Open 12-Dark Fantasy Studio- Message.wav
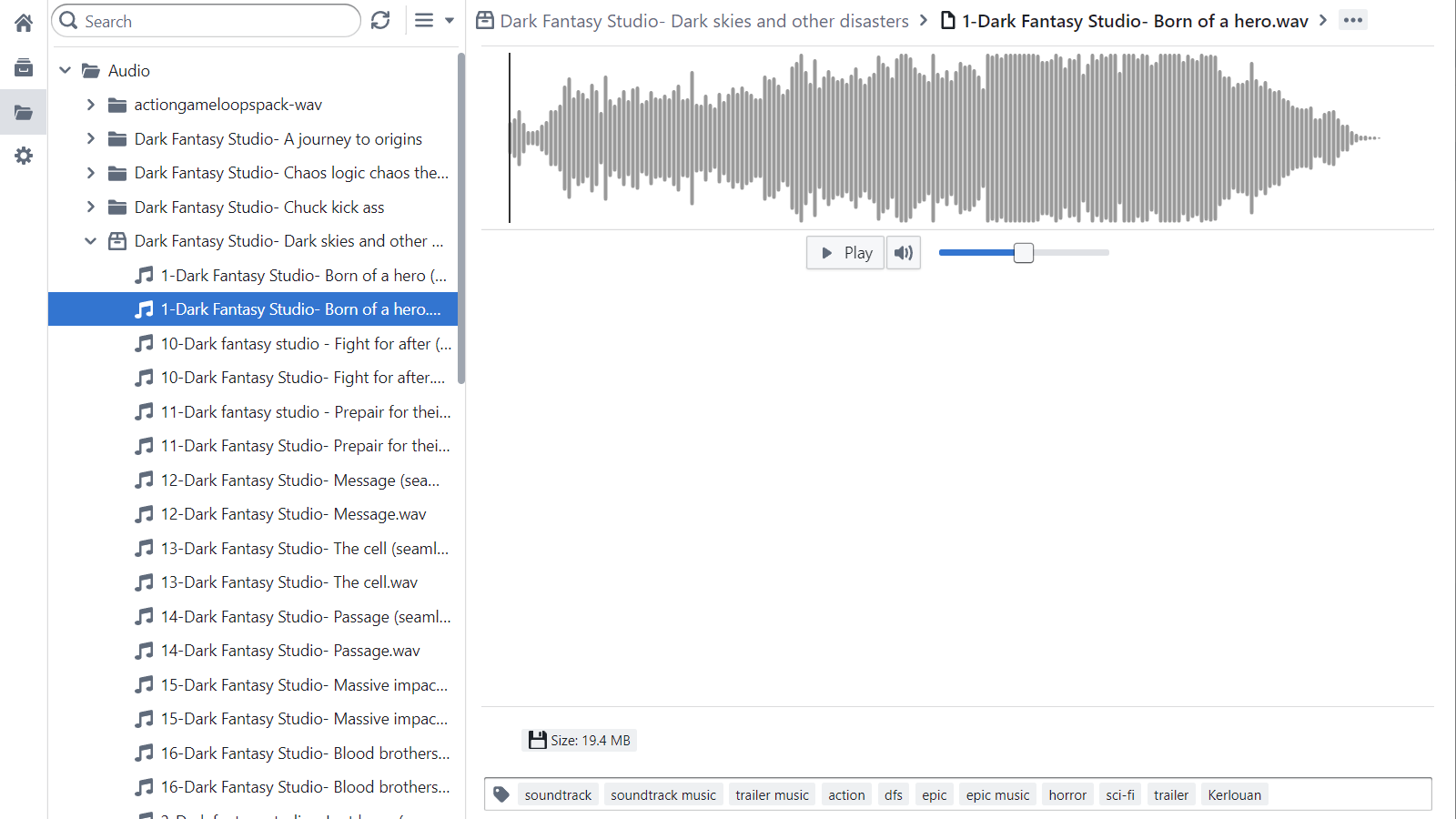 coord(253,514)
